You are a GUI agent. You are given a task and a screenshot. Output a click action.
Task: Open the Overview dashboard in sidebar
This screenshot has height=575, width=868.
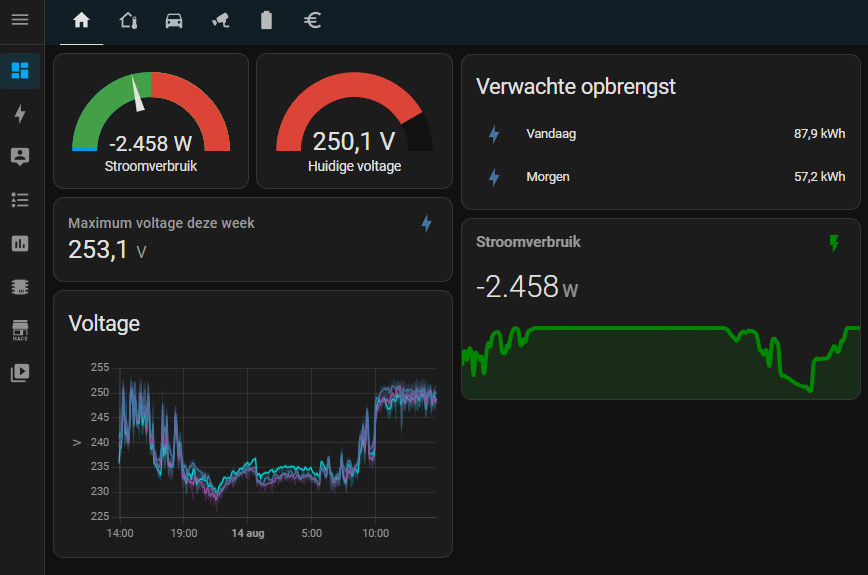tap(20, 71)
